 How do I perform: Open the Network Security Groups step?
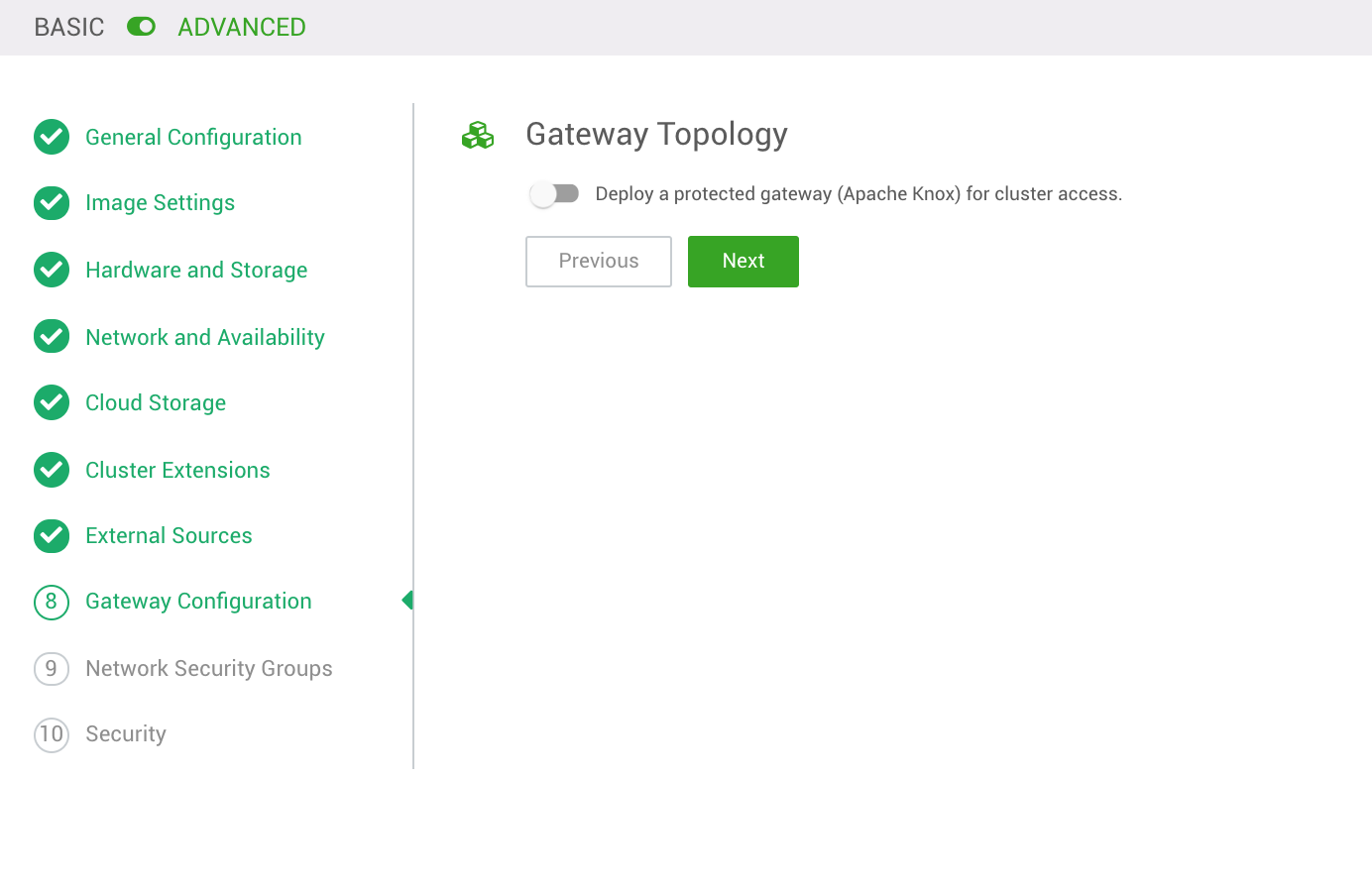coord(208,668)
